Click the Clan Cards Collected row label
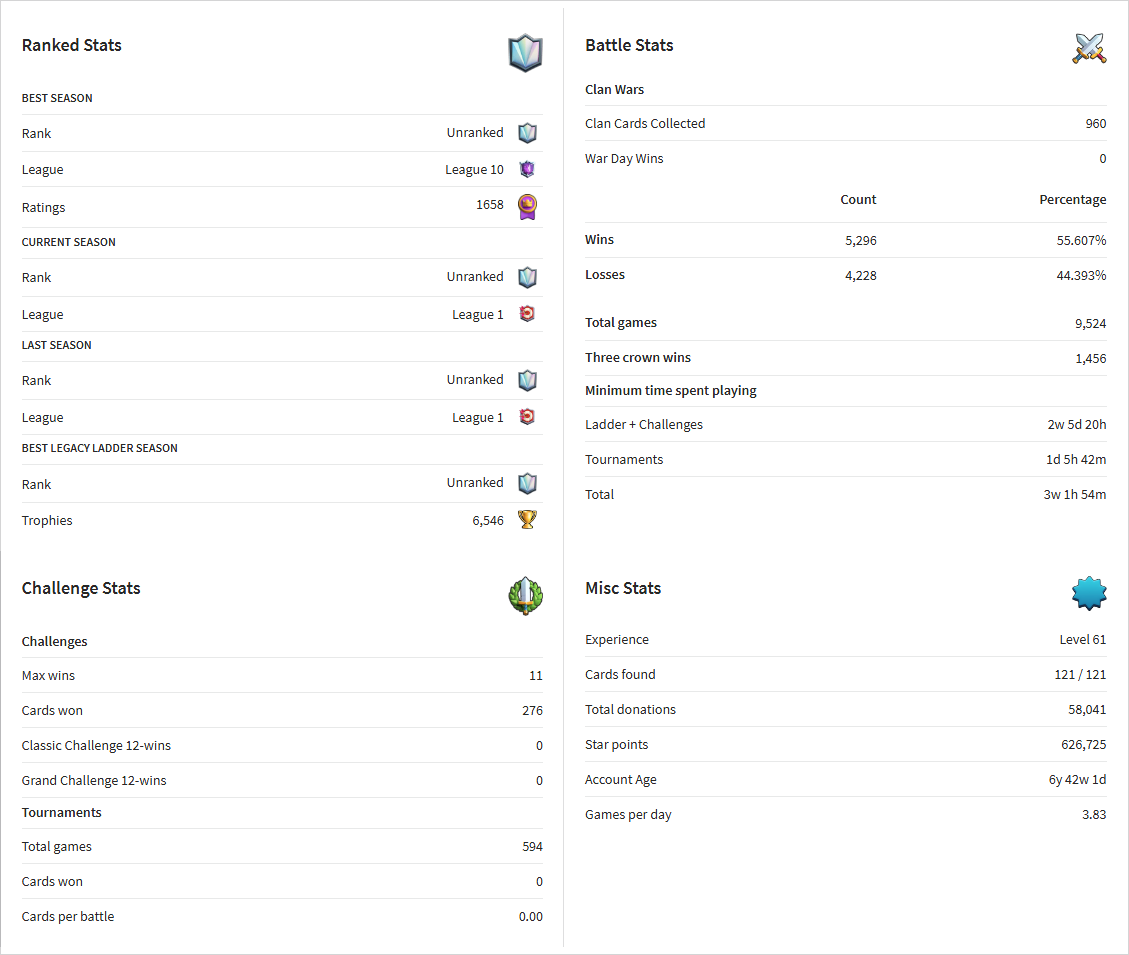 (644, 123)
